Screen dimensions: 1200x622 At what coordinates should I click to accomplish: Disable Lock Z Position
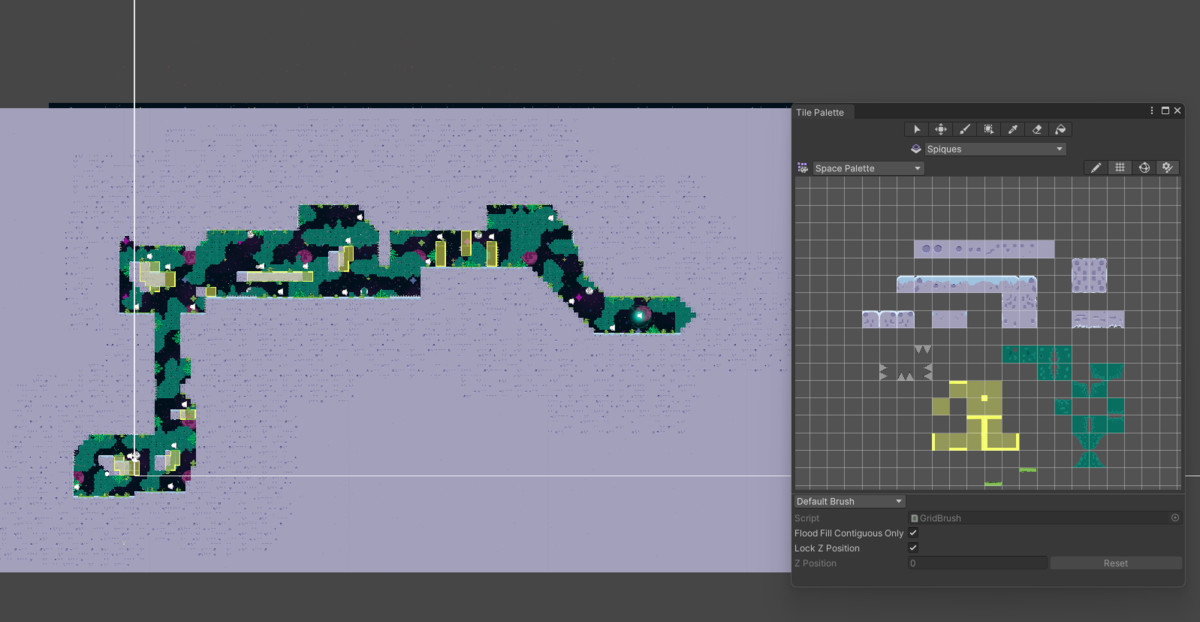pos(913,548)
